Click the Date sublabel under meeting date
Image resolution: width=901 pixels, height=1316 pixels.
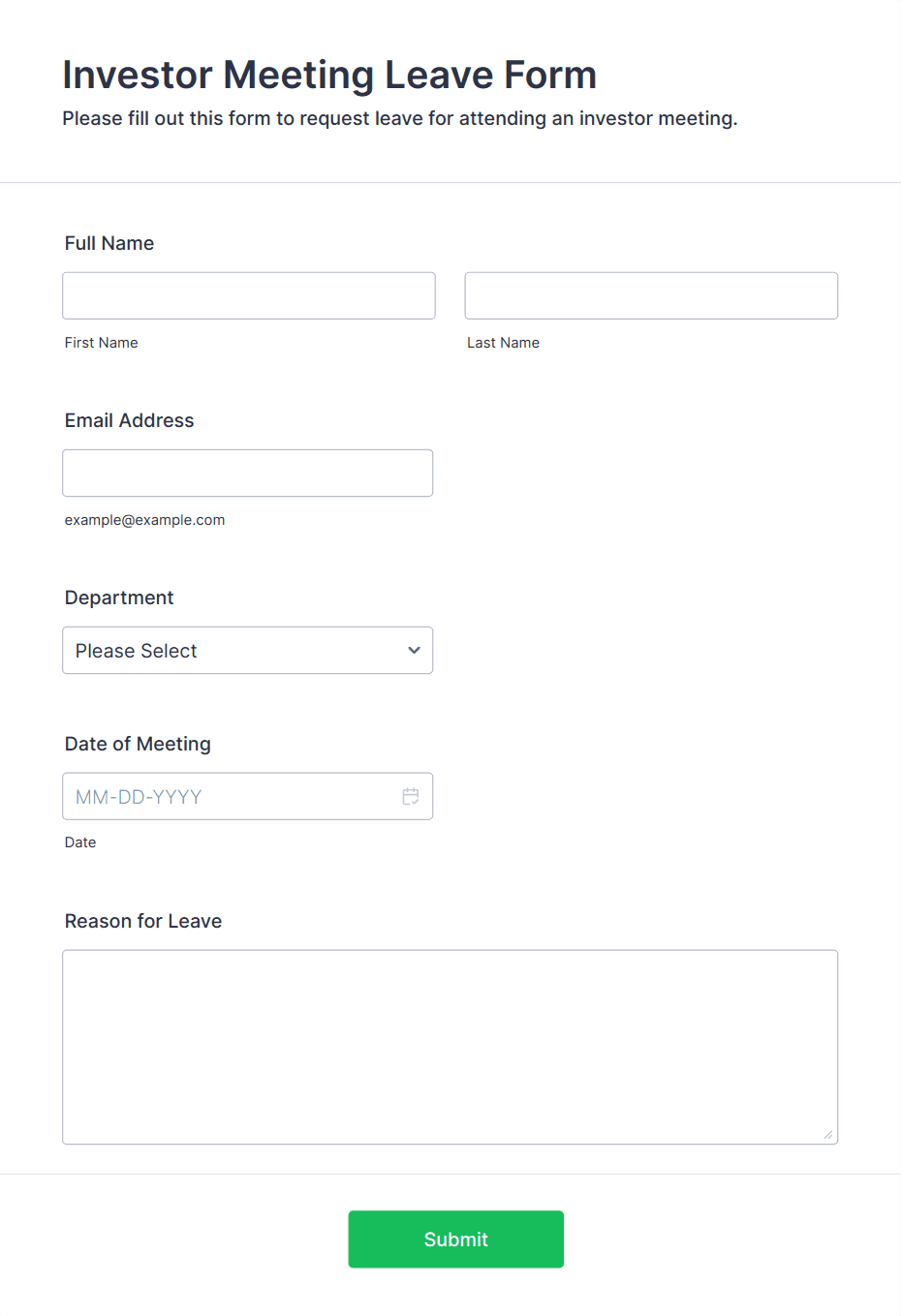click(x=80, y=842)
